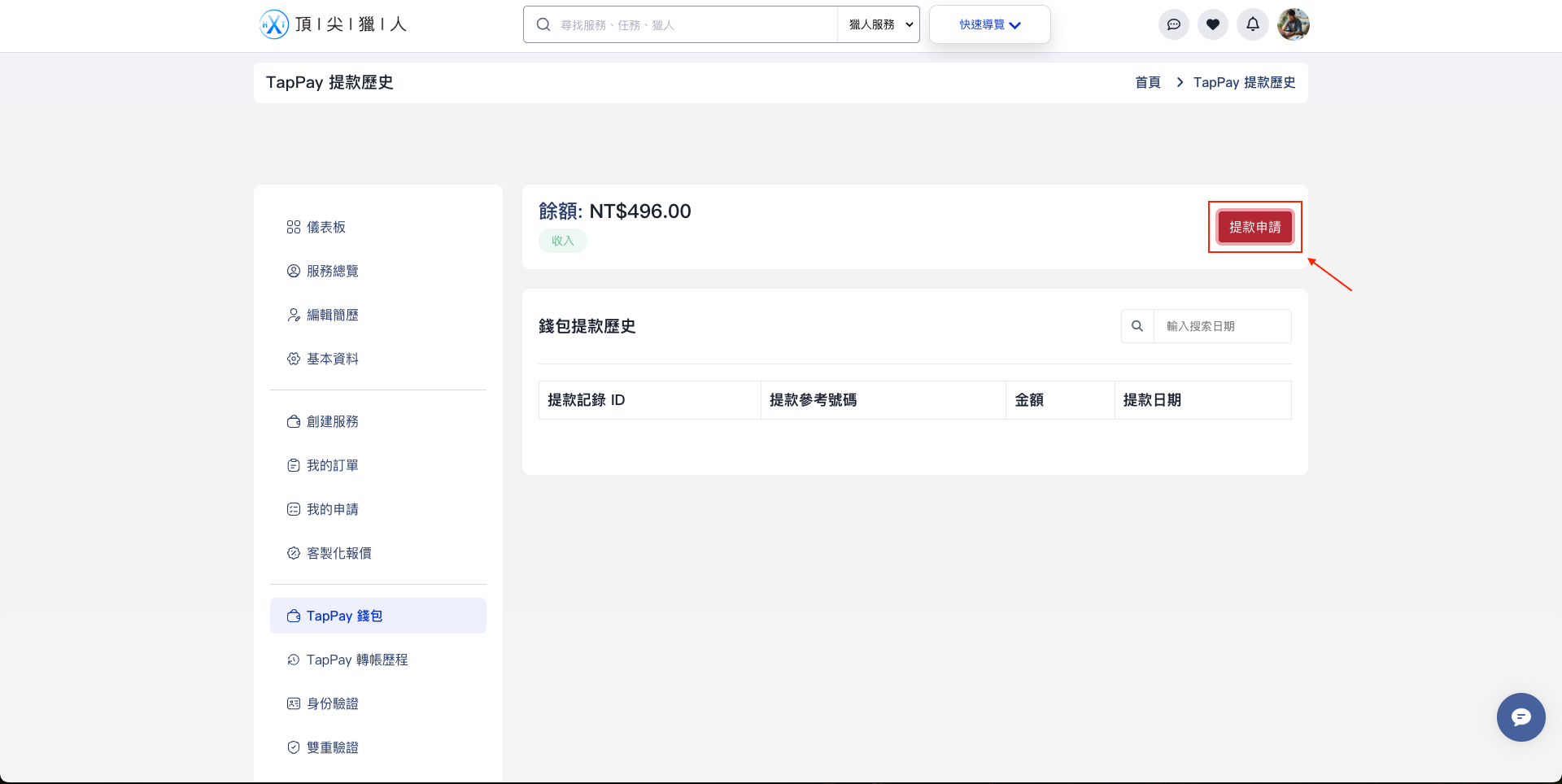Click the wallet icon beside TapPay 錢包

pos(294,616)
